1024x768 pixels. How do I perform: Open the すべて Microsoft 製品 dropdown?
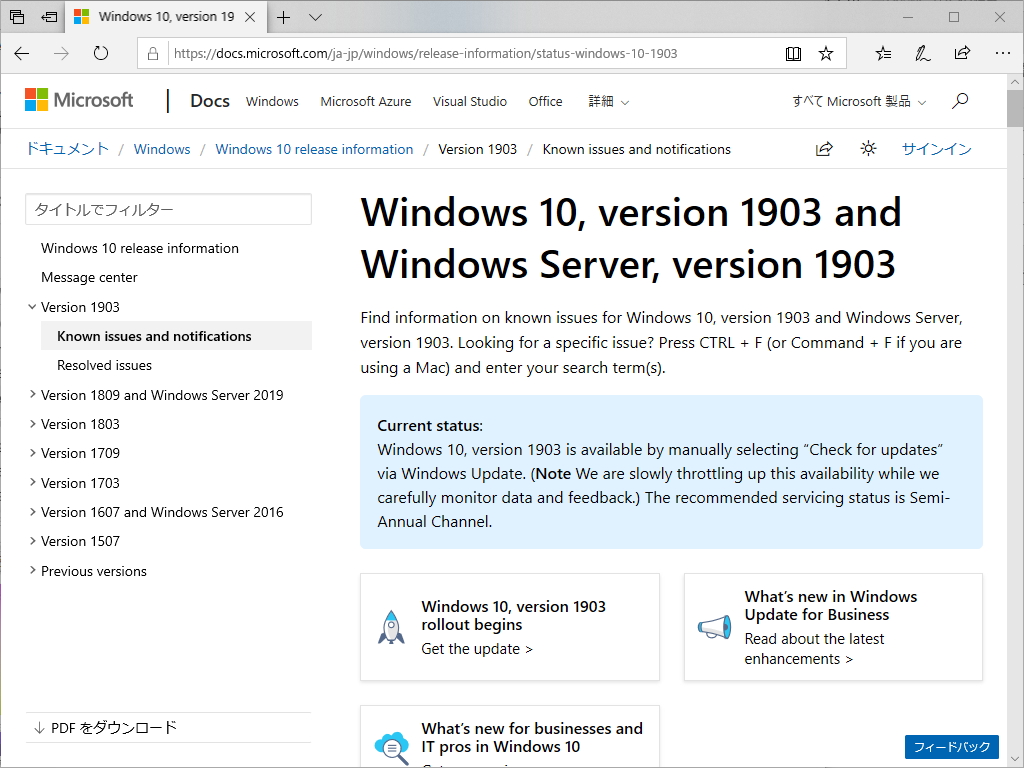coord(856,101)
